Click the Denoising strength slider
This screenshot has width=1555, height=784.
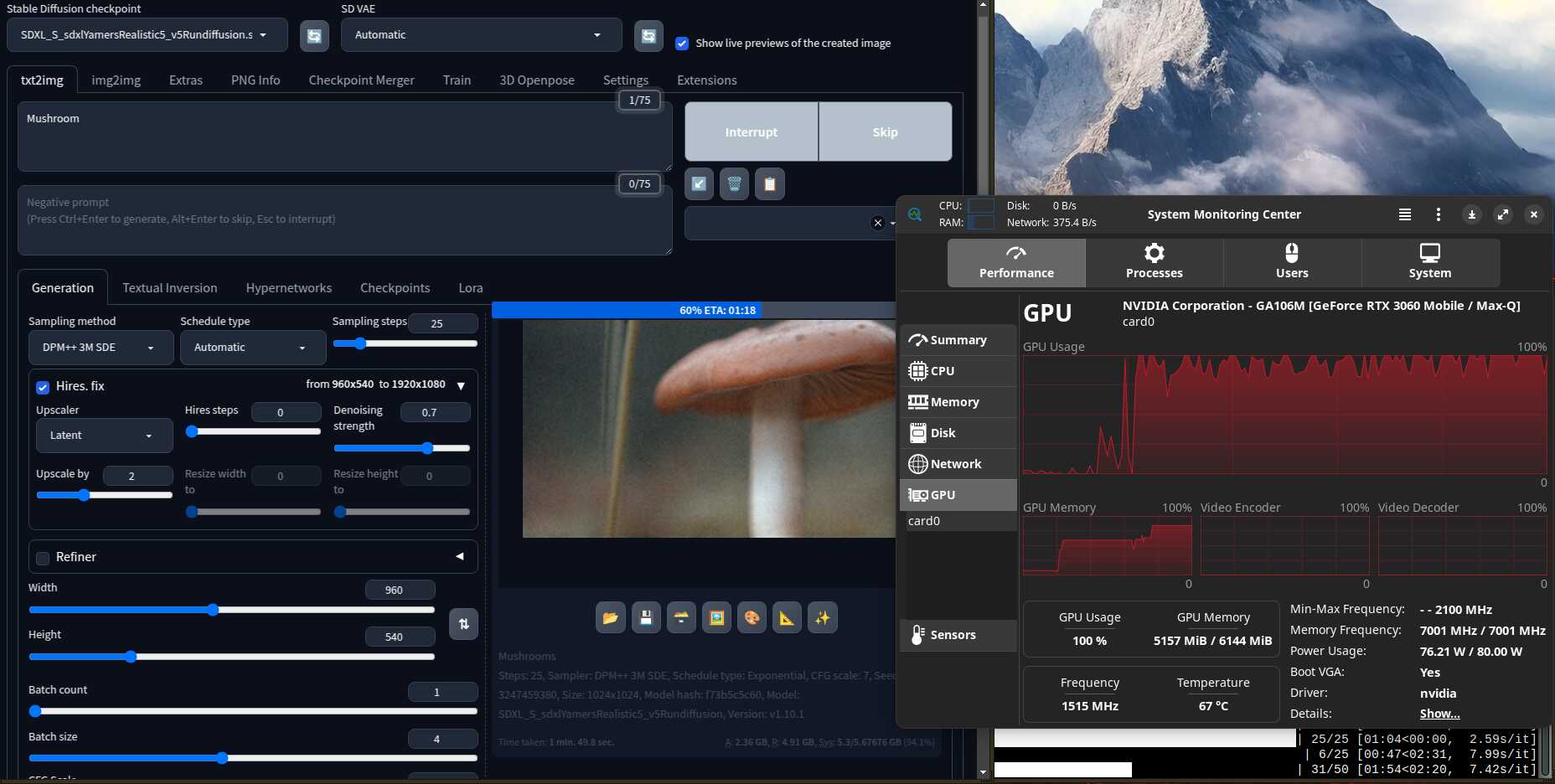[x=402, y=448]
